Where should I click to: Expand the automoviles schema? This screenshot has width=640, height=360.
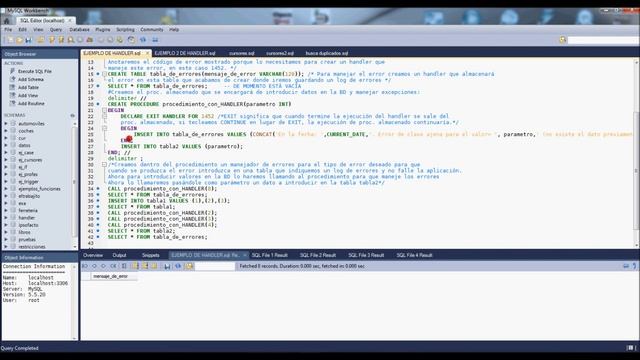(x=6, y=124)
